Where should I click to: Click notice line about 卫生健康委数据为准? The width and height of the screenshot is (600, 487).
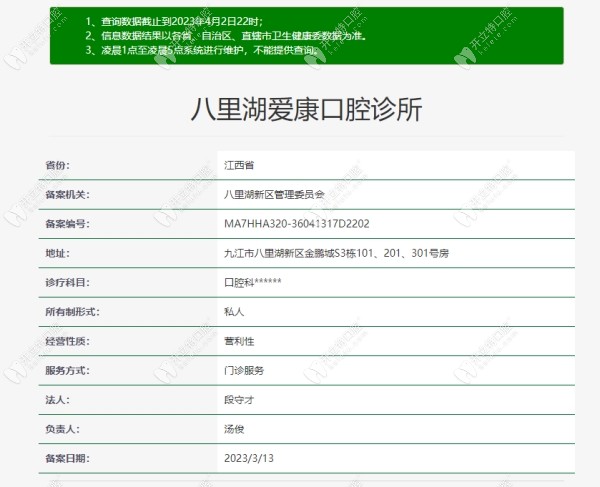click(x=226, y=36)
